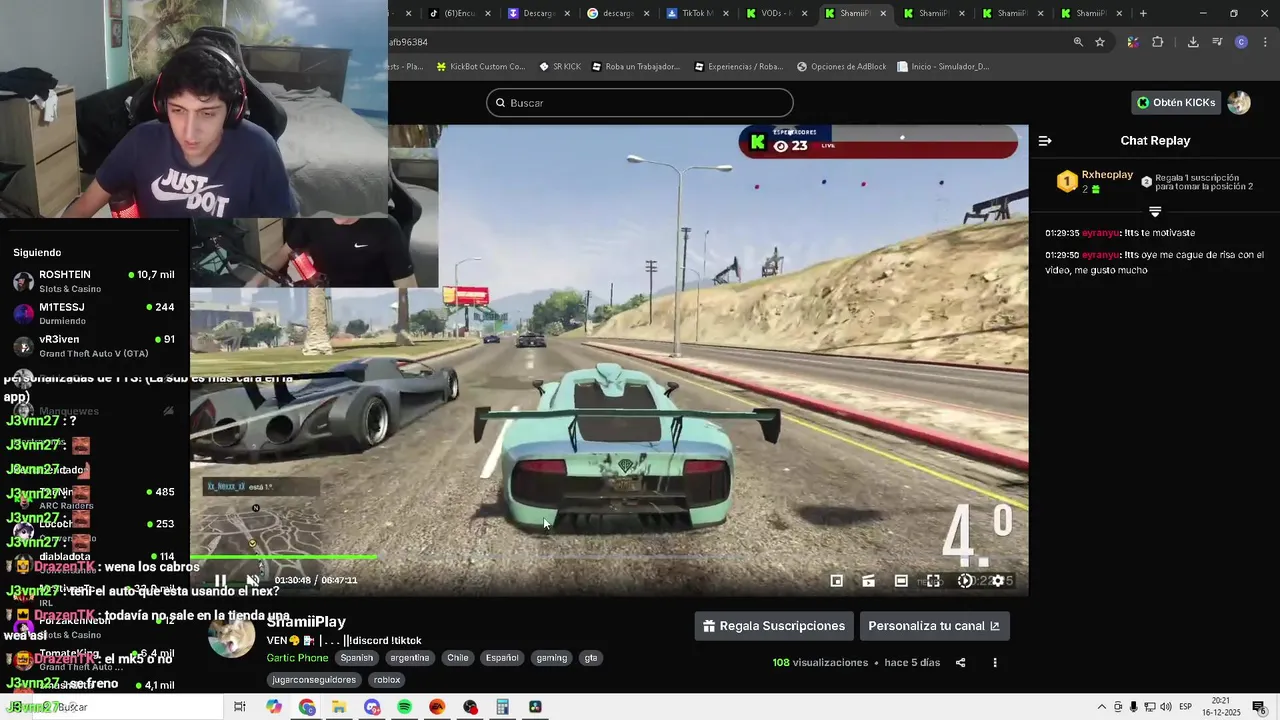Select the argentina tag
1280x720 pixels.
coord(410,658)
